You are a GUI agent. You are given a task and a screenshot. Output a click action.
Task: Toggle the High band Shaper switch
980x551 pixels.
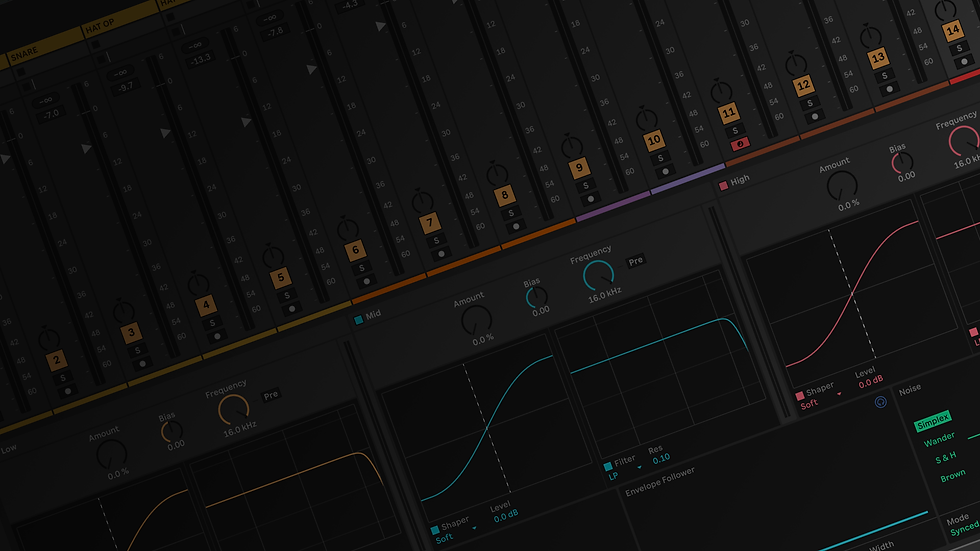click(x=799, y=395)
